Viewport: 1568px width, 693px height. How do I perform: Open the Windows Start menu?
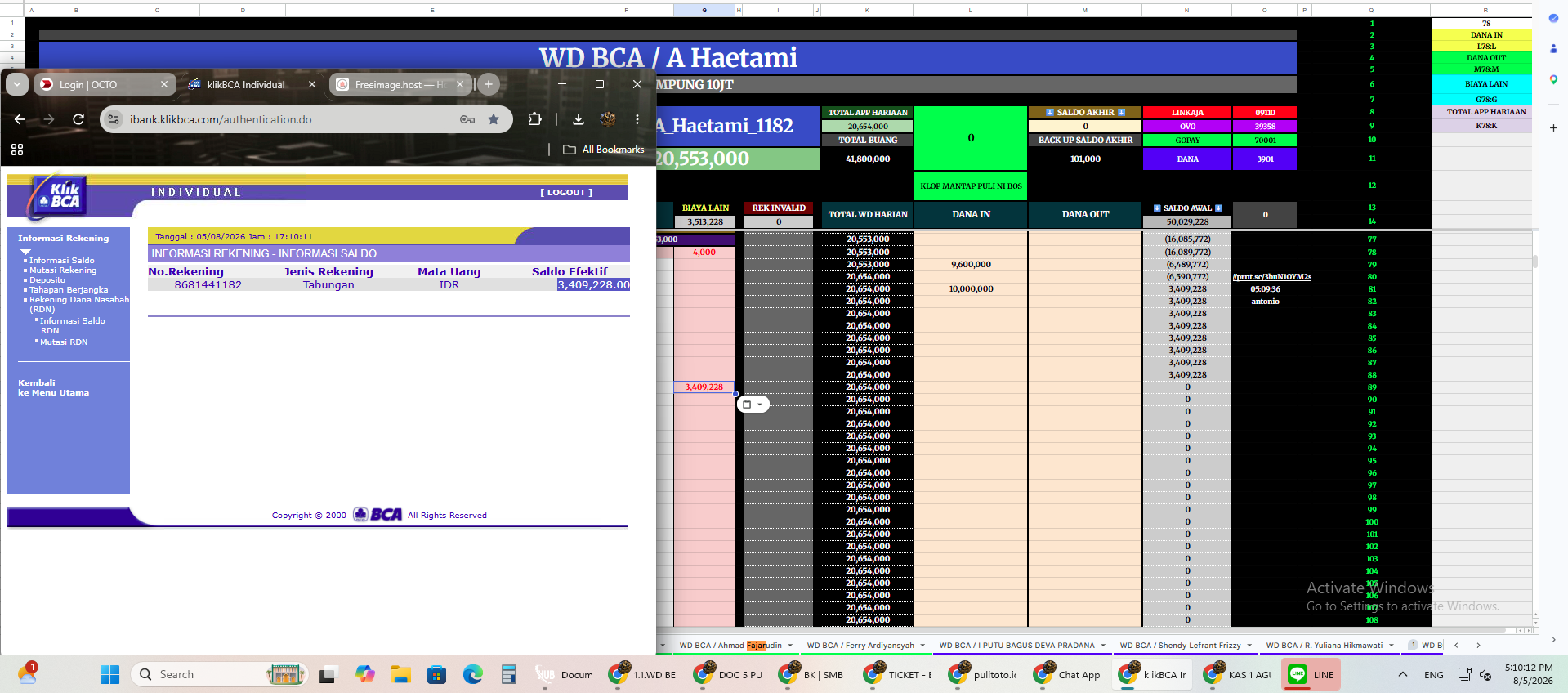[x=109, y=674]
